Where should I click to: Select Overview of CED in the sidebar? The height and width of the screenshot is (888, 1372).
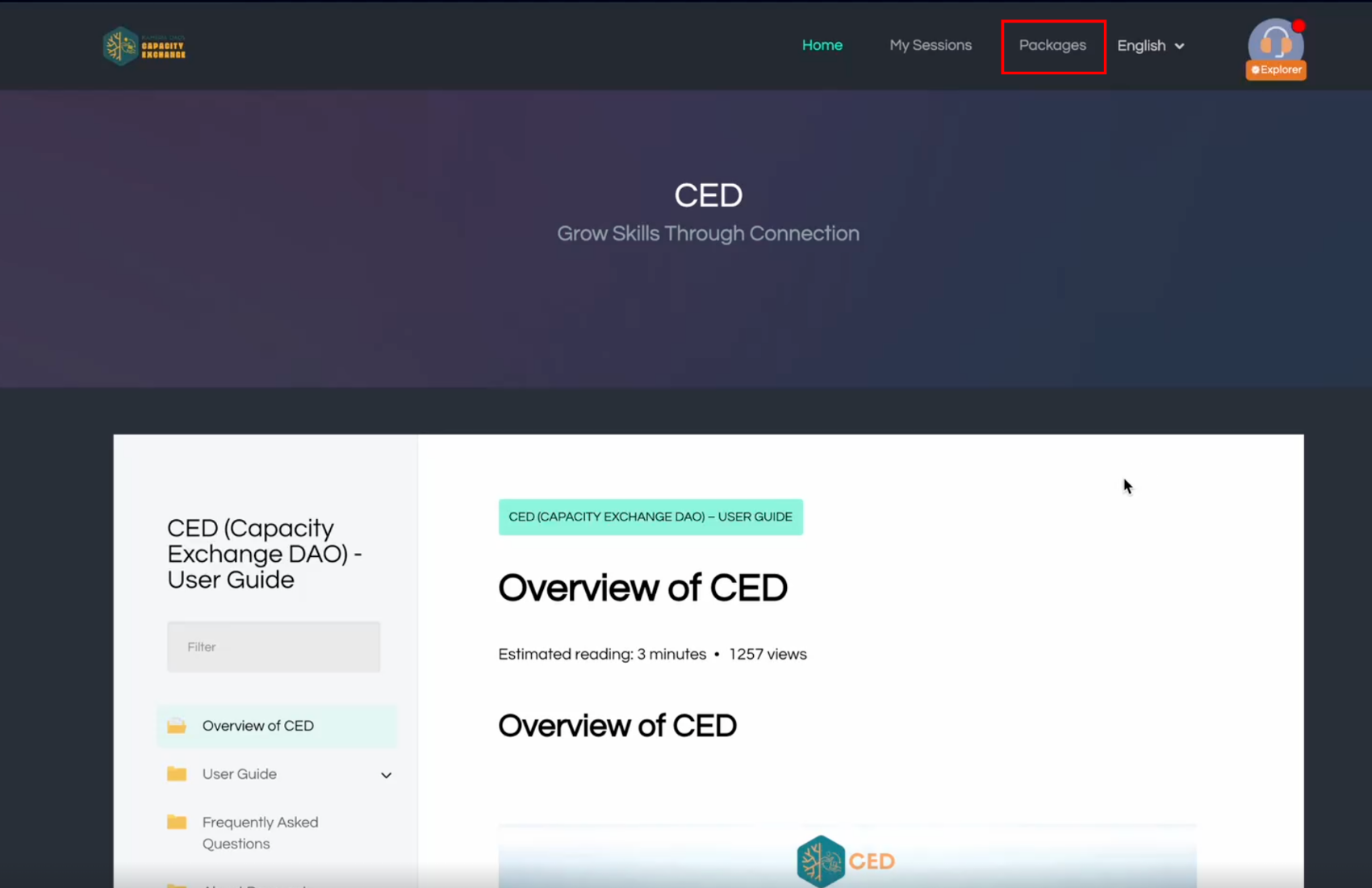click(x=257, y=726)
